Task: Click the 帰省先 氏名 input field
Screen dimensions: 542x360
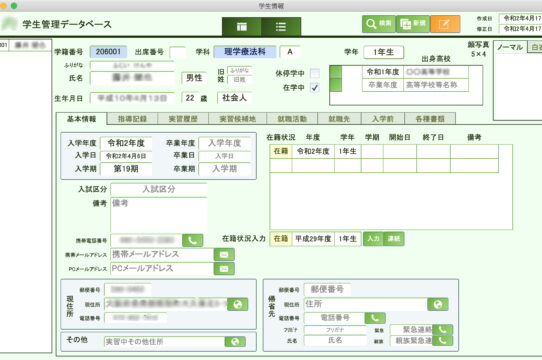Action: point(335,340)
